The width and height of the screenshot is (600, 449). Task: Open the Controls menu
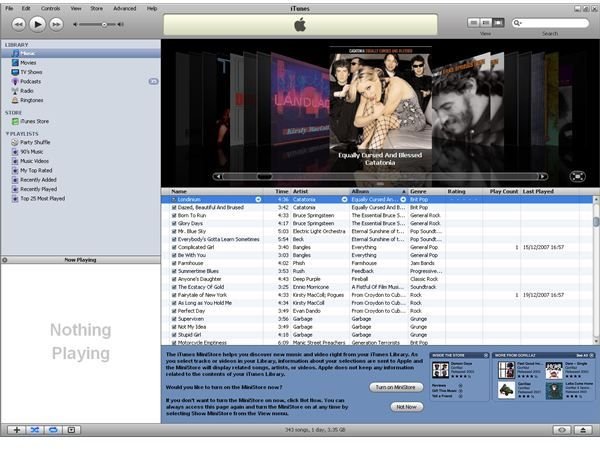click(x=50, y=8)
